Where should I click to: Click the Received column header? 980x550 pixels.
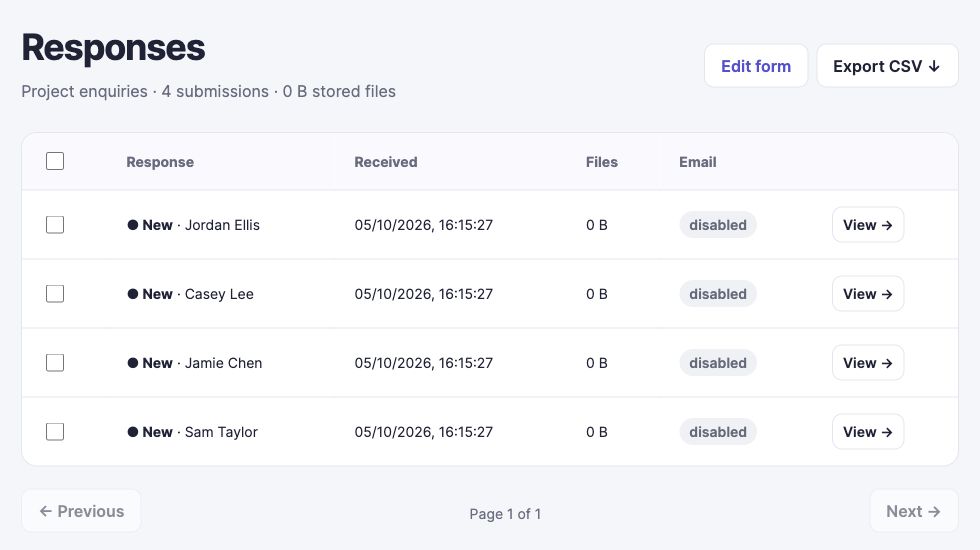[x=386, y=162]
